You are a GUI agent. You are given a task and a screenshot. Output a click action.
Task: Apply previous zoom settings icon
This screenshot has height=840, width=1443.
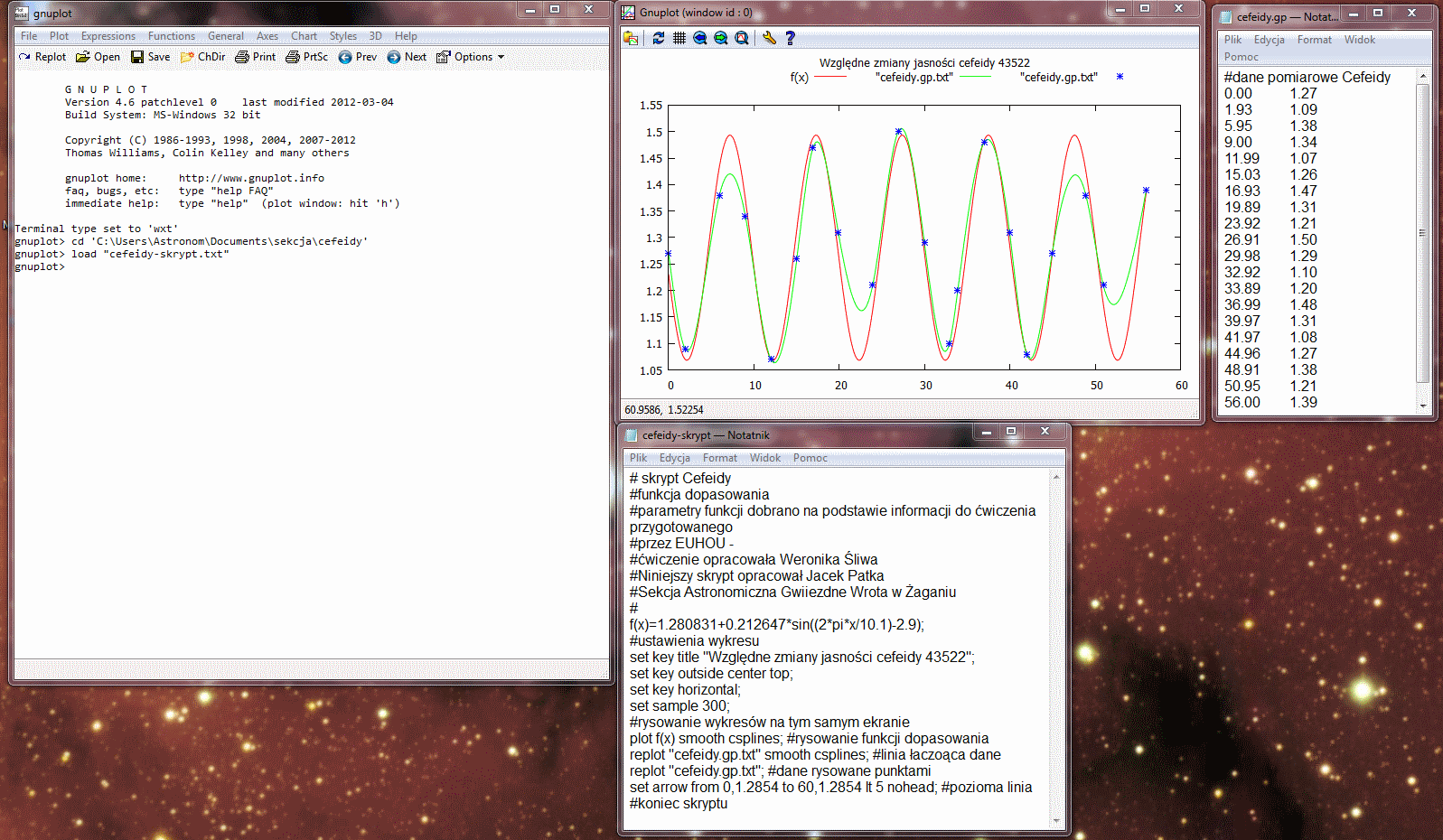(700, 38)
